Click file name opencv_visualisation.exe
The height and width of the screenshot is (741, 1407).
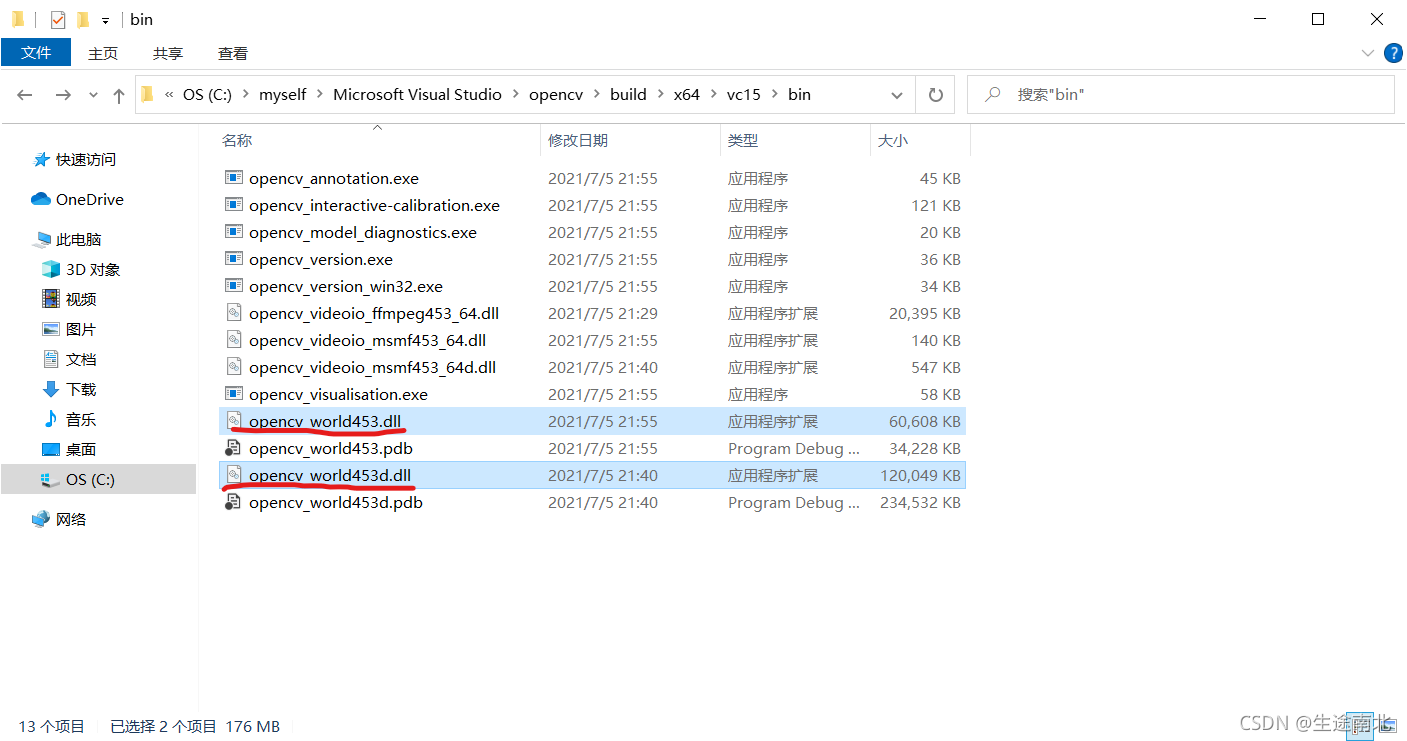(338, 394)
